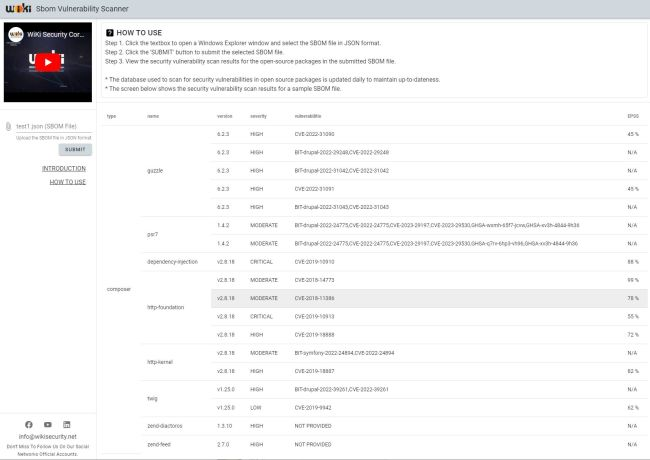Screen dimensions: 650x460
Task: Click the vulnerabilitie column header
Action: point(308,116)
